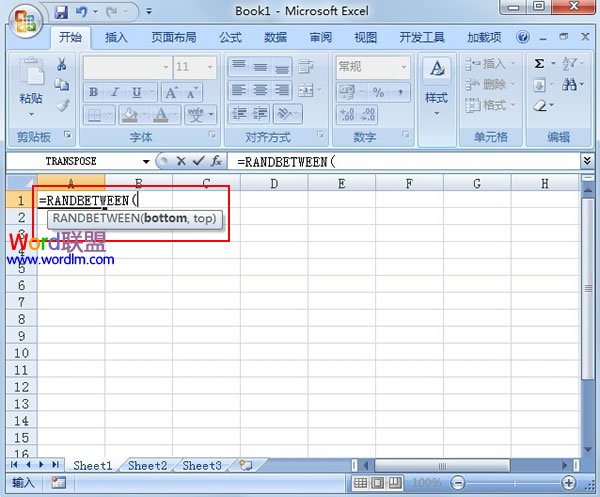The width and height of the screenshot is (600, 497).
Task: Switch to the Sheet2 worksheet tab
Action: pos(147,465)
